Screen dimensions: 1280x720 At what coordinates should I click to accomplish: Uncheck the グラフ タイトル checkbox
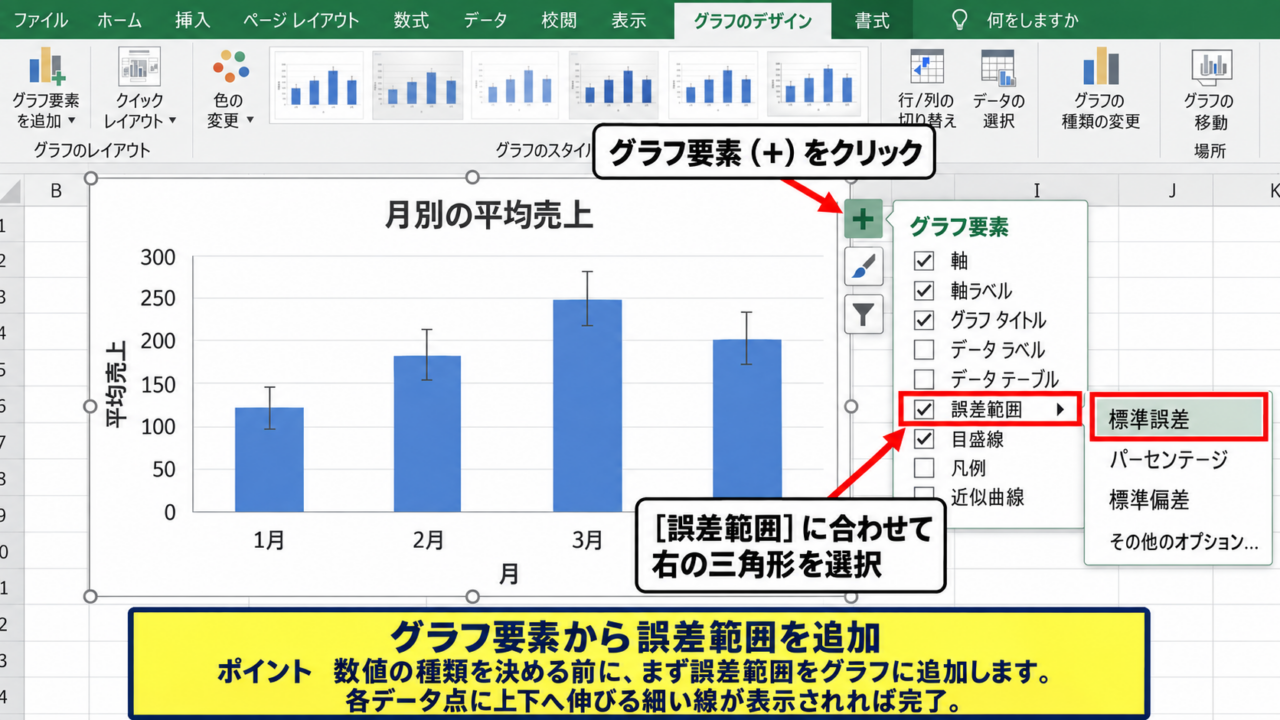pyautogui.click(x=924, y=321)
